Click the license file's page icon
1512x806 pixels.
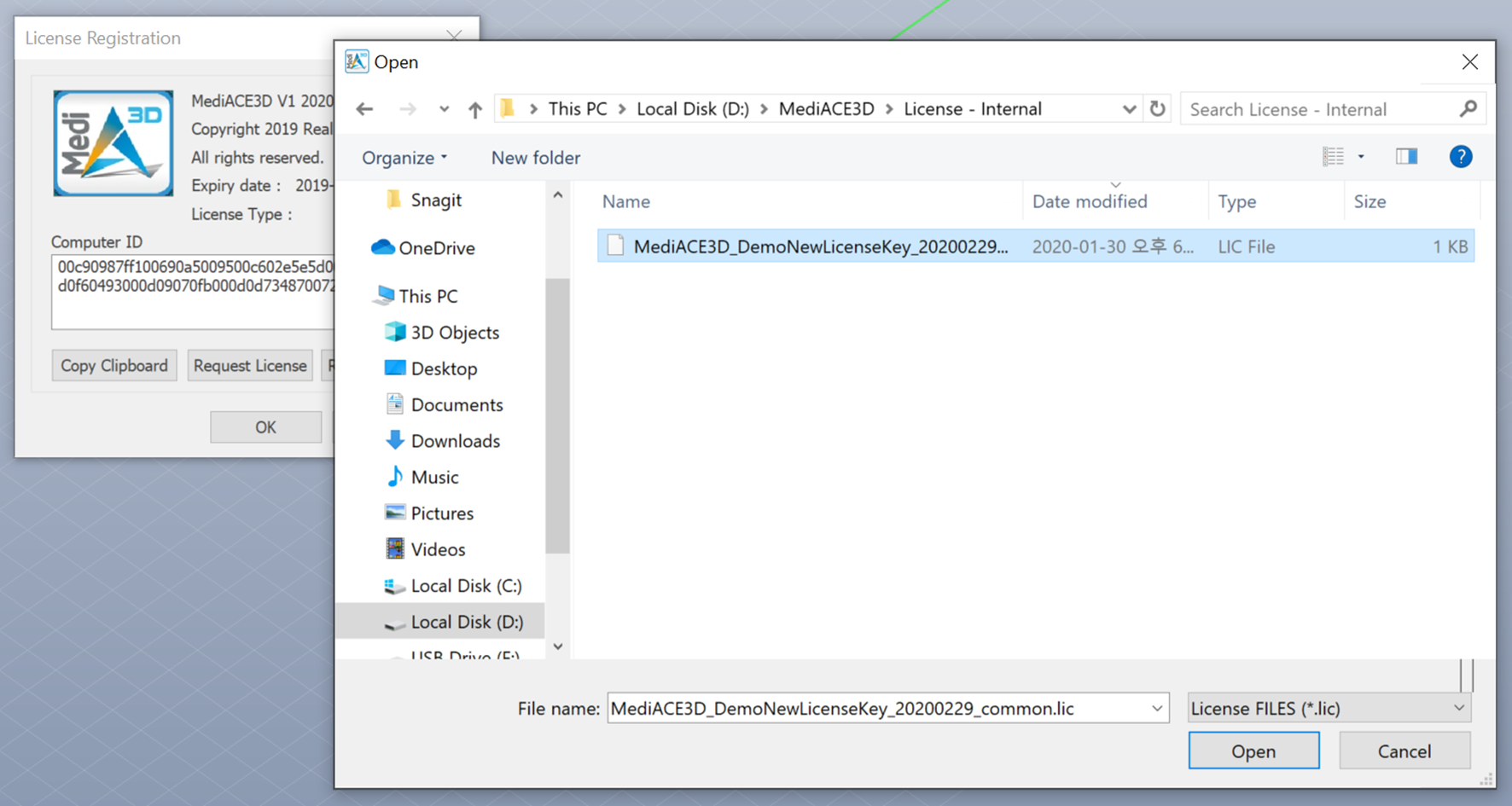615,246
